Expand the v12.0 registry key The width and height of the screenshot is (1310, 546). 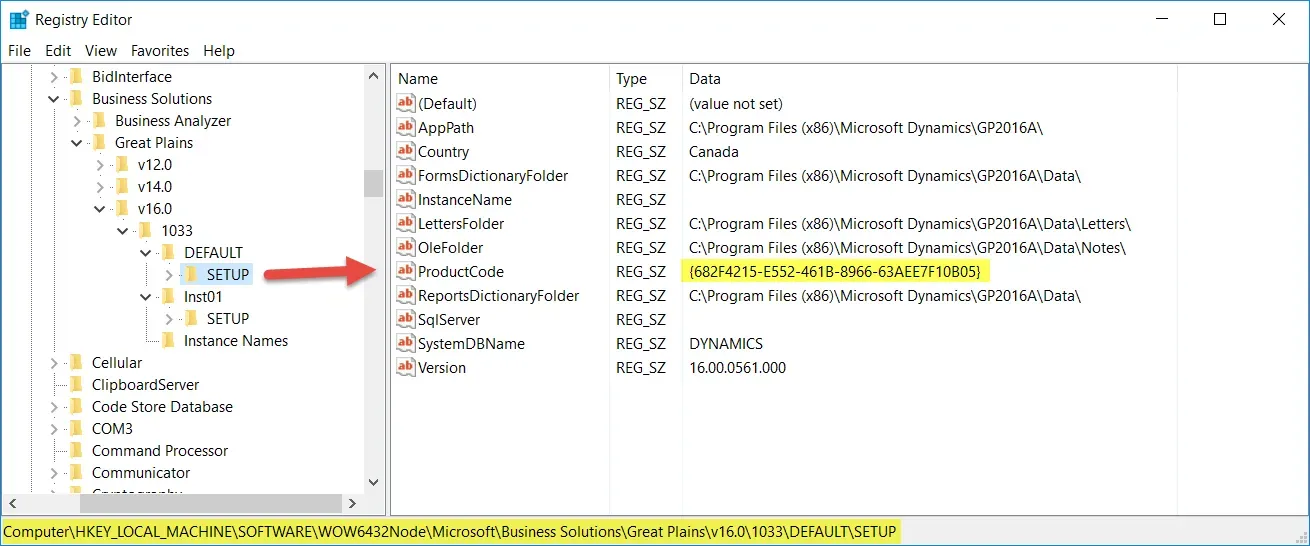99,165
